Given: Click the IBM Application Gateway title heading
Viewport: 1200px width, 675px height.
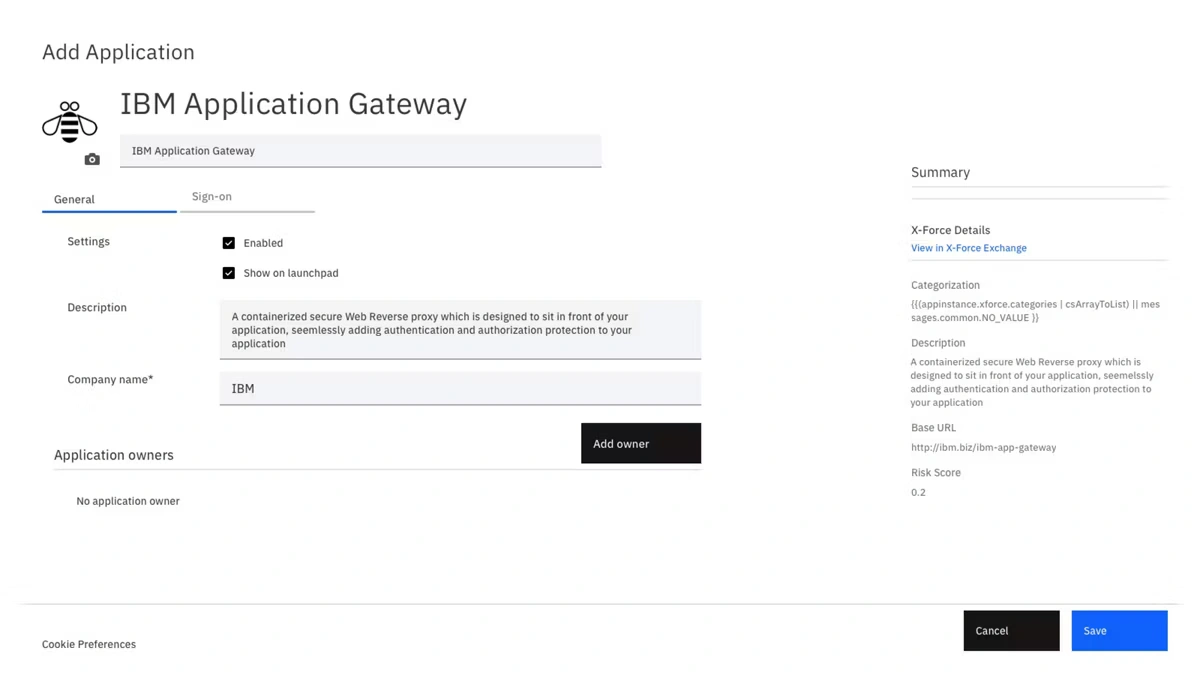Looking at the screenshot, I should pyautogui.click(x=293, y=104).
